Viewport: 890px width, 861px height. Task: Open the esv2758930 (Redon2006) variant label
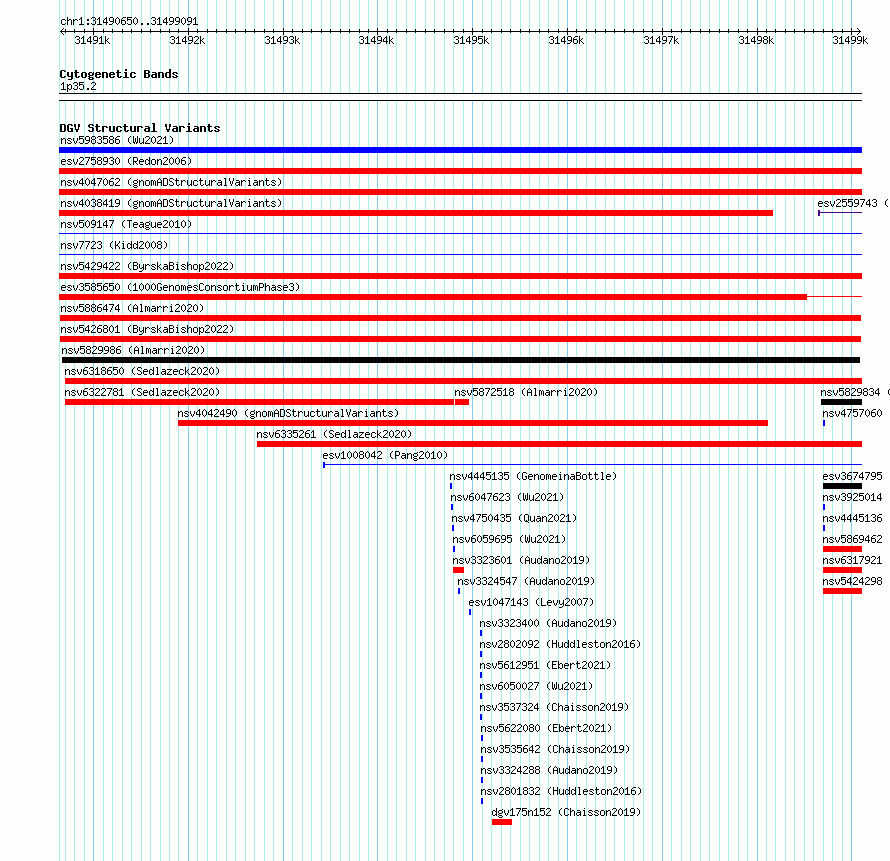(x=126, y=161)
